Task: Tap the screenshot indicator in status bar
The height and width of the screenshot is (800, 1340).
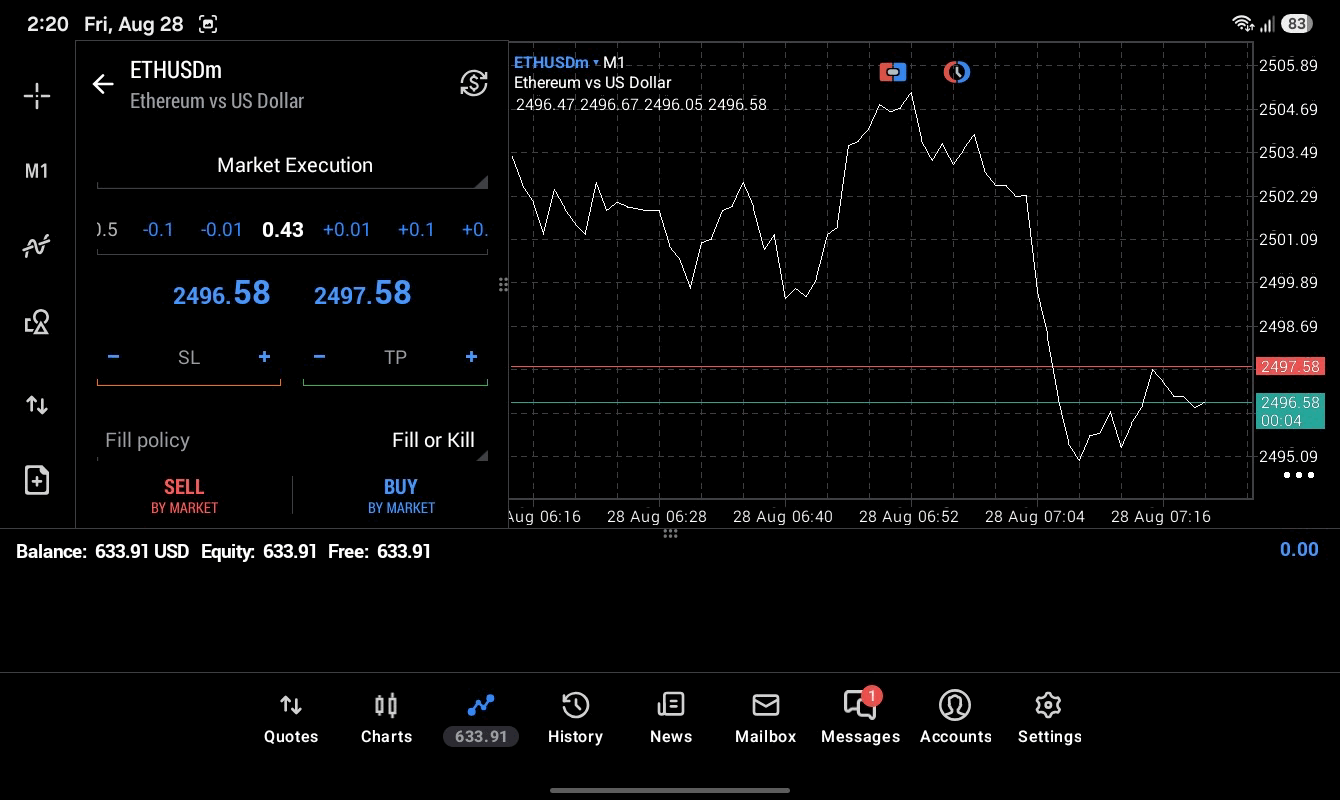Action: [208, 24]
